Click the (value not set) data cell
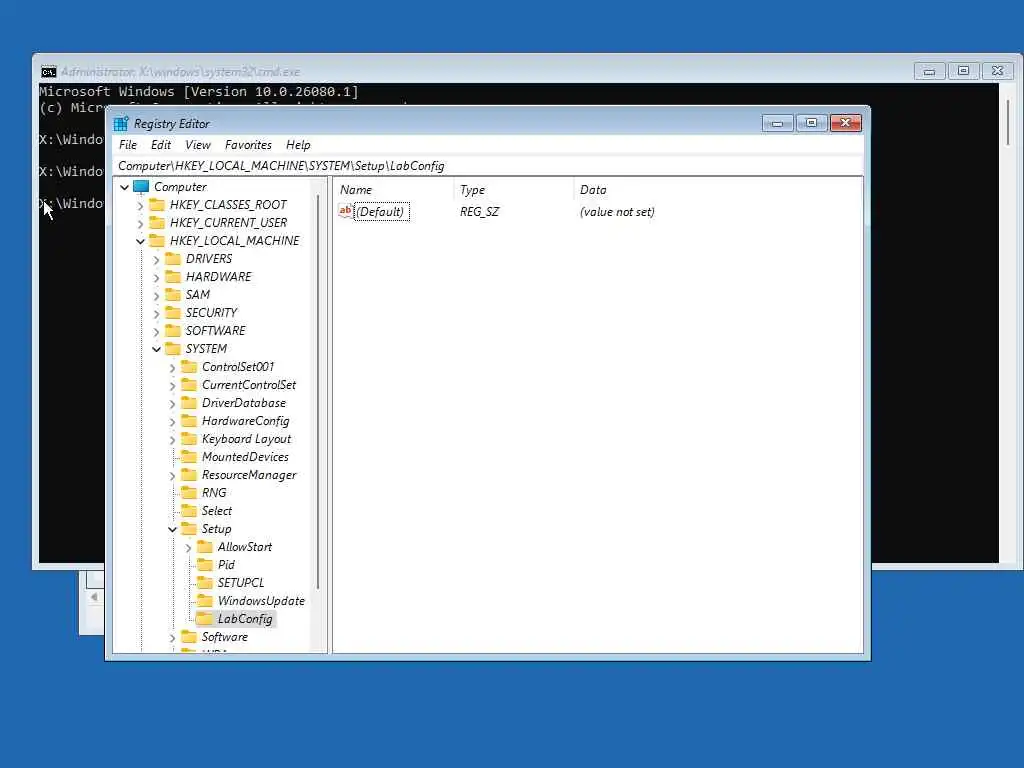This screenshot has width=1024, height=768. click(617, 212)
